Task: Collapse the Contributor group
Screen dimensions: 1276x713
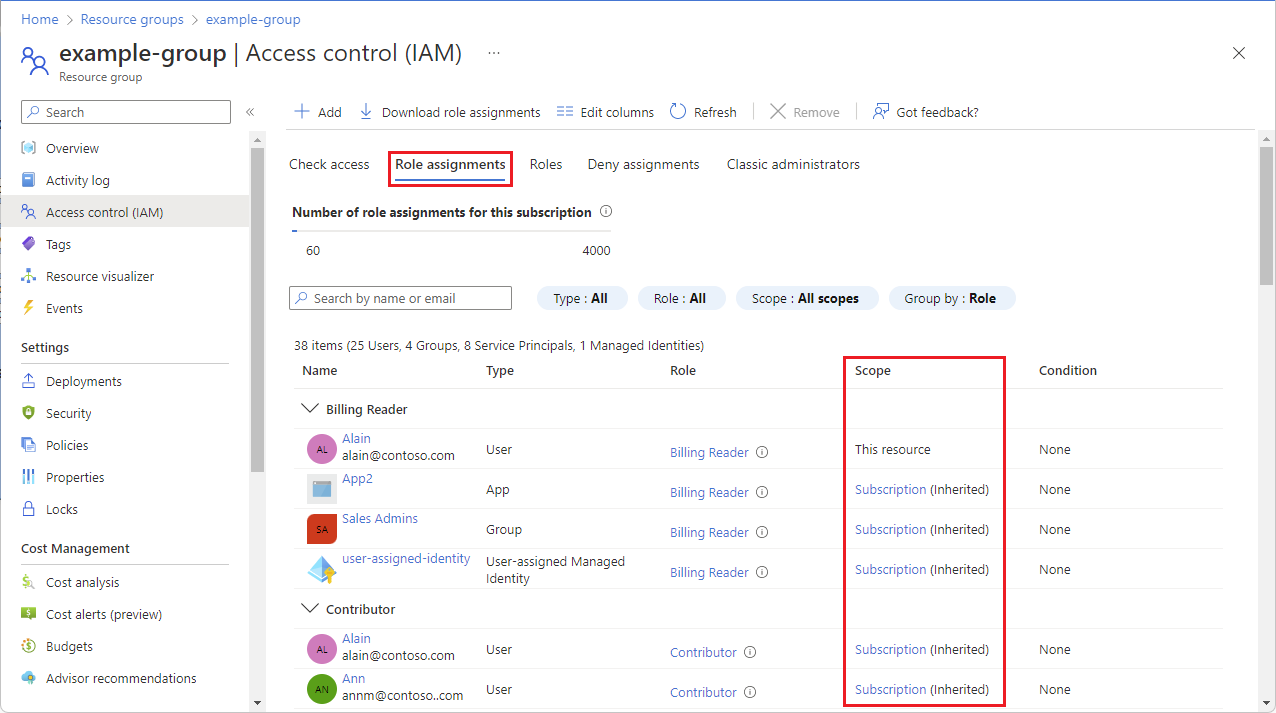Action: coord(310,608)
